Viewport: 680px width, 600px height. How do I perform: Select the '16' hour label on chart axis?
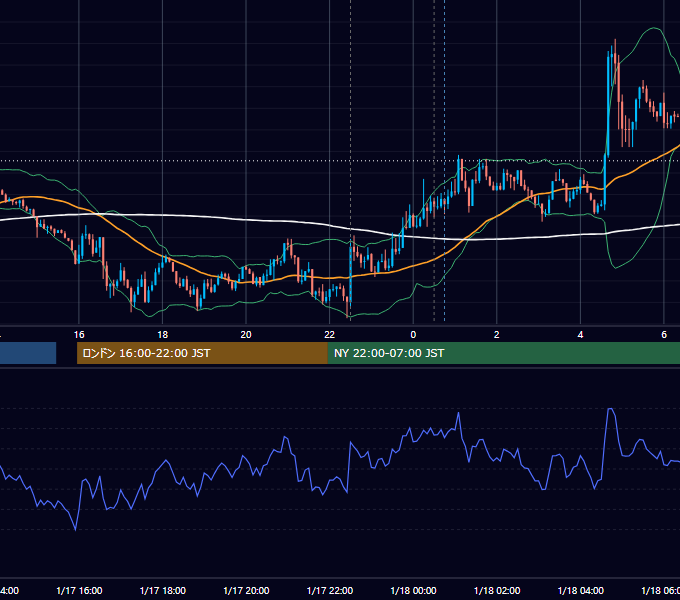79,335
